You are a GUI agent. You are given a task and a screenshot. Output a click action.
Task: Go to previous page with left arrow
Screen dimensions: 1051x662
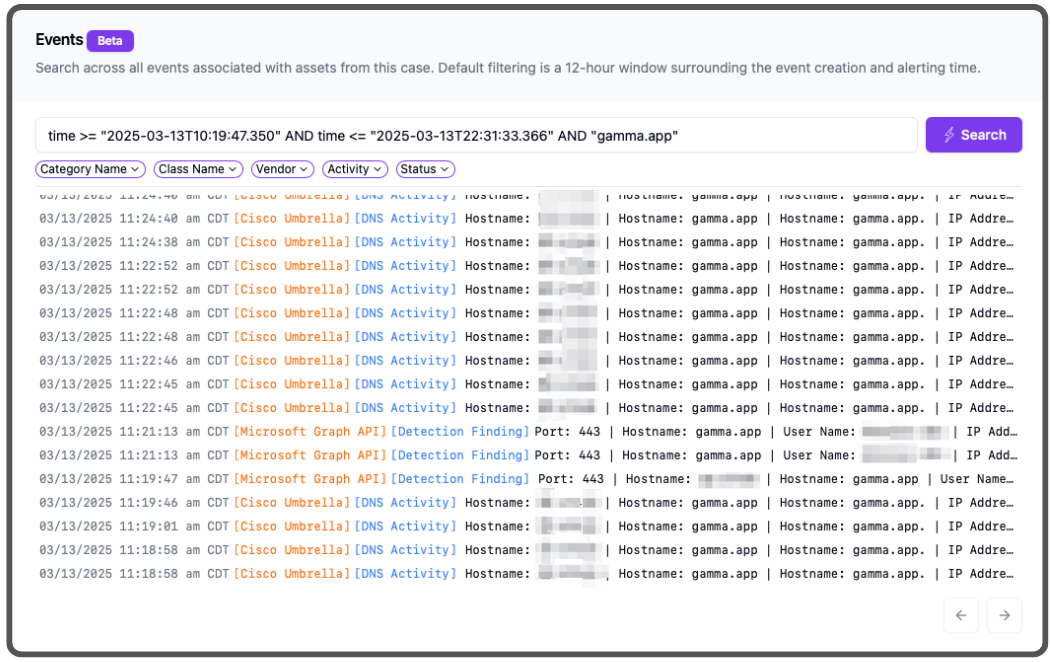tap(961, 616)
